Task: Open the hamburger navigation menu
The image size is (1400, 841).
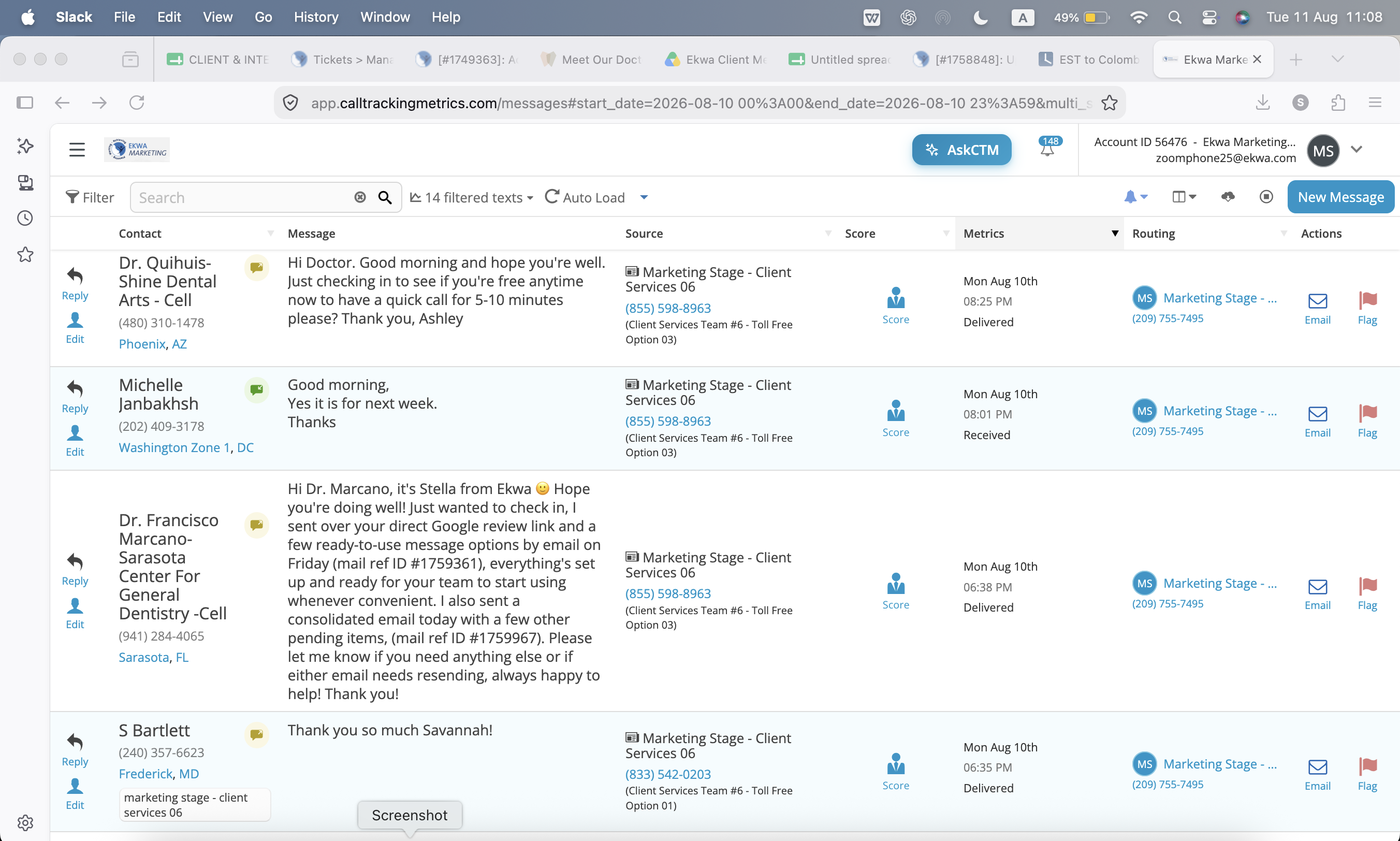Action: 77,150
